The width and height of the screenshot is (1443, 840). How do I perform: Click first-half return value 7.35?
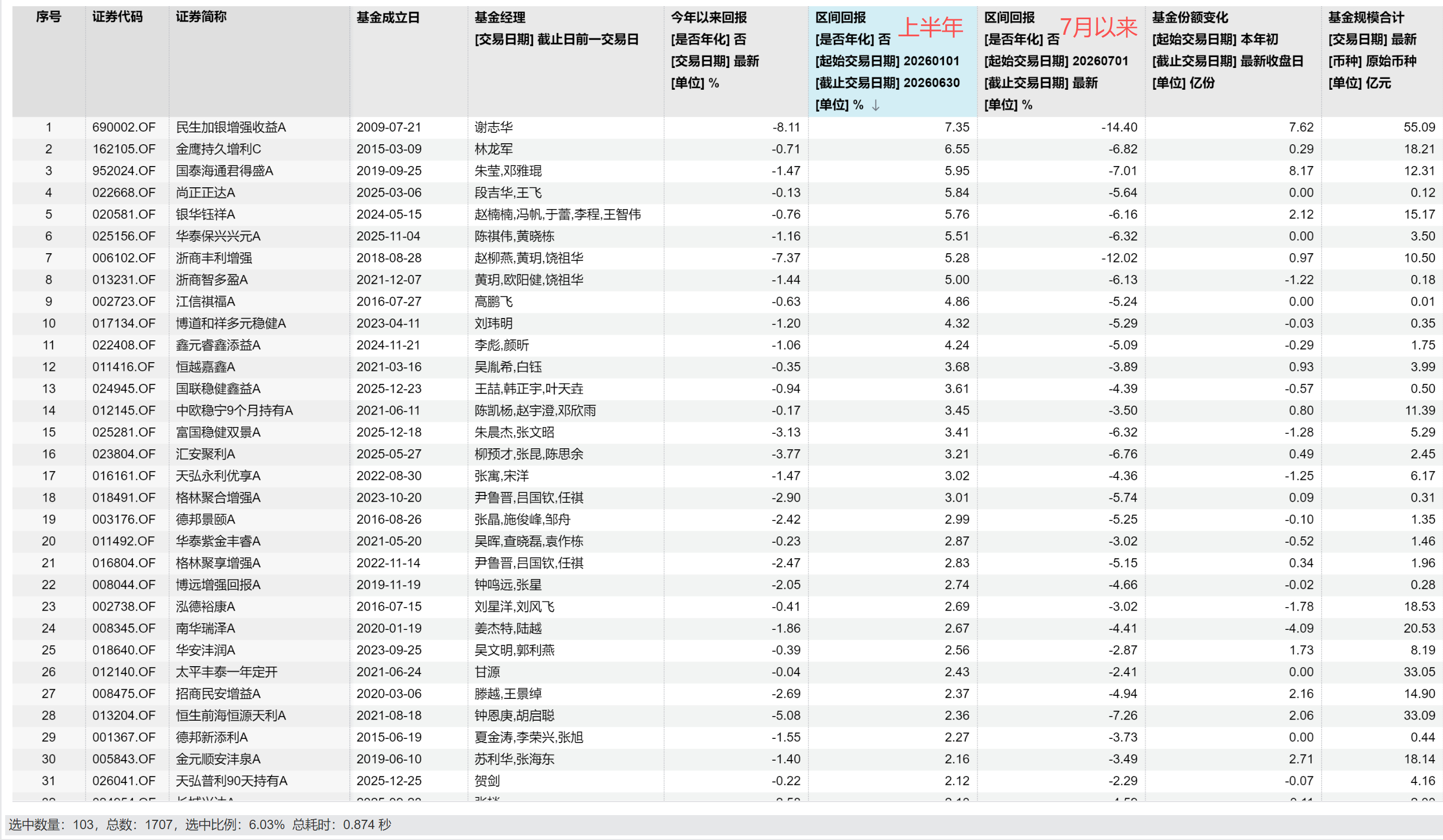(957, 127)
